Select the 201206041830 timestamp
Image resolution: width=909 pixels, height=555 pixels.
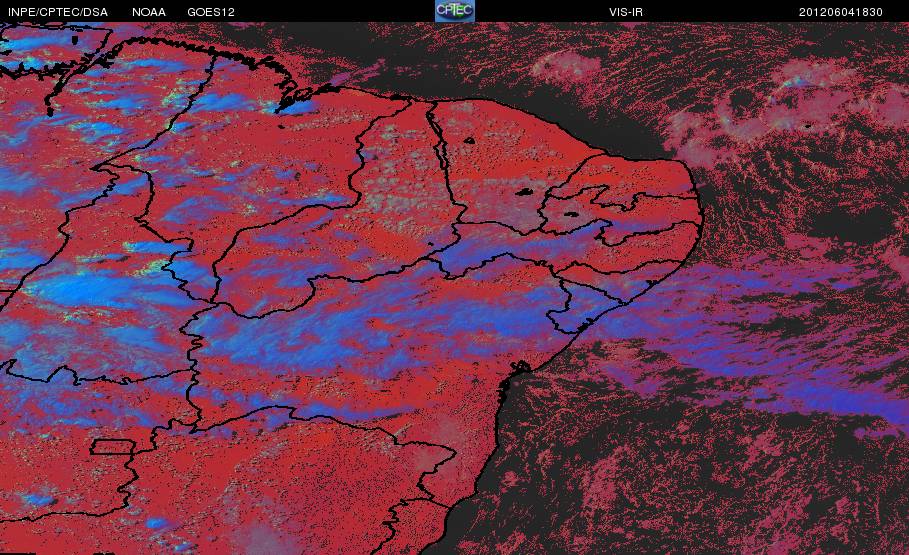tap(841, 12)
